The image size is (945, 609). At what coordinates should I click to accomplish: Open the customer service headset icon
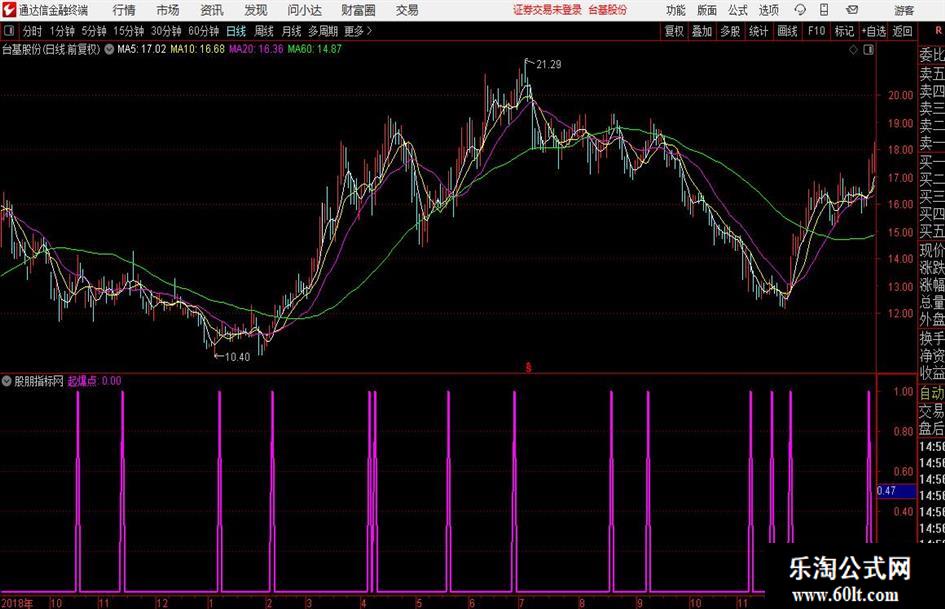800,10
